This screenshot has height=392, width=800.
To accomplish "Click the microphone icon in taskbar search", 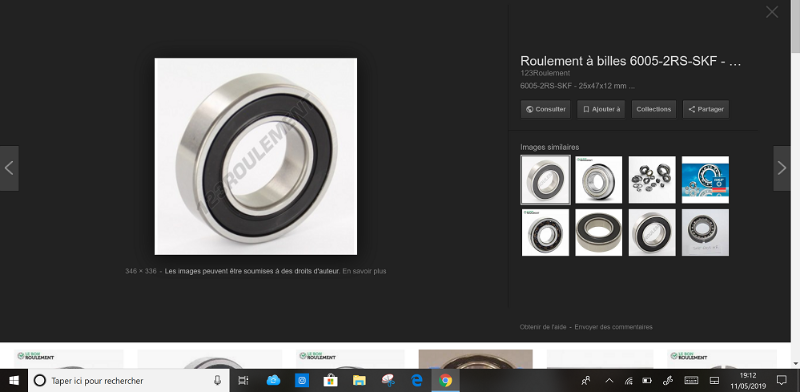I will [x=217, y=380].
